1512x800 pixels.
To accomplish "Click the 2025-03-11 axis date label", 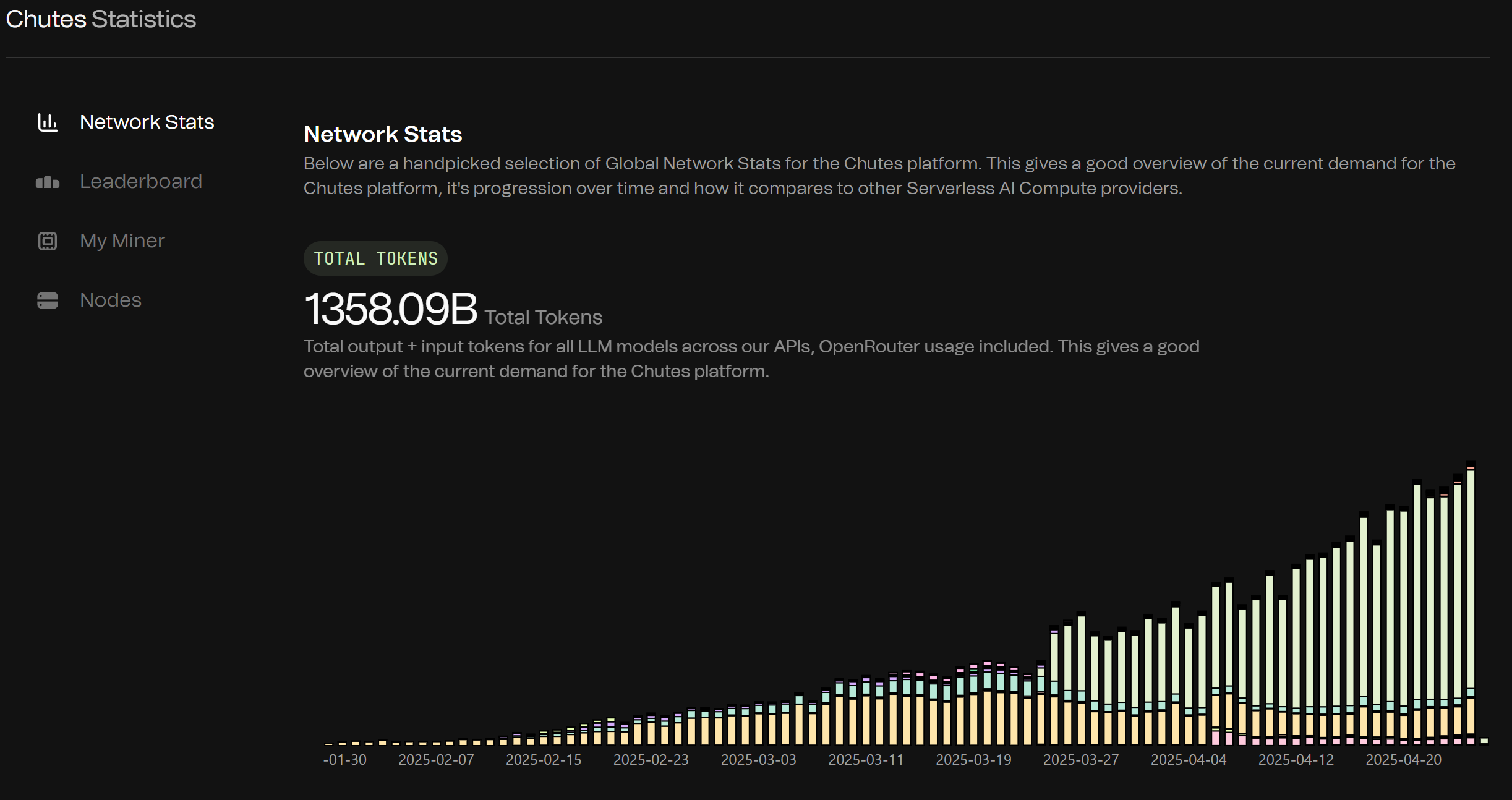I will coord(866,760).
